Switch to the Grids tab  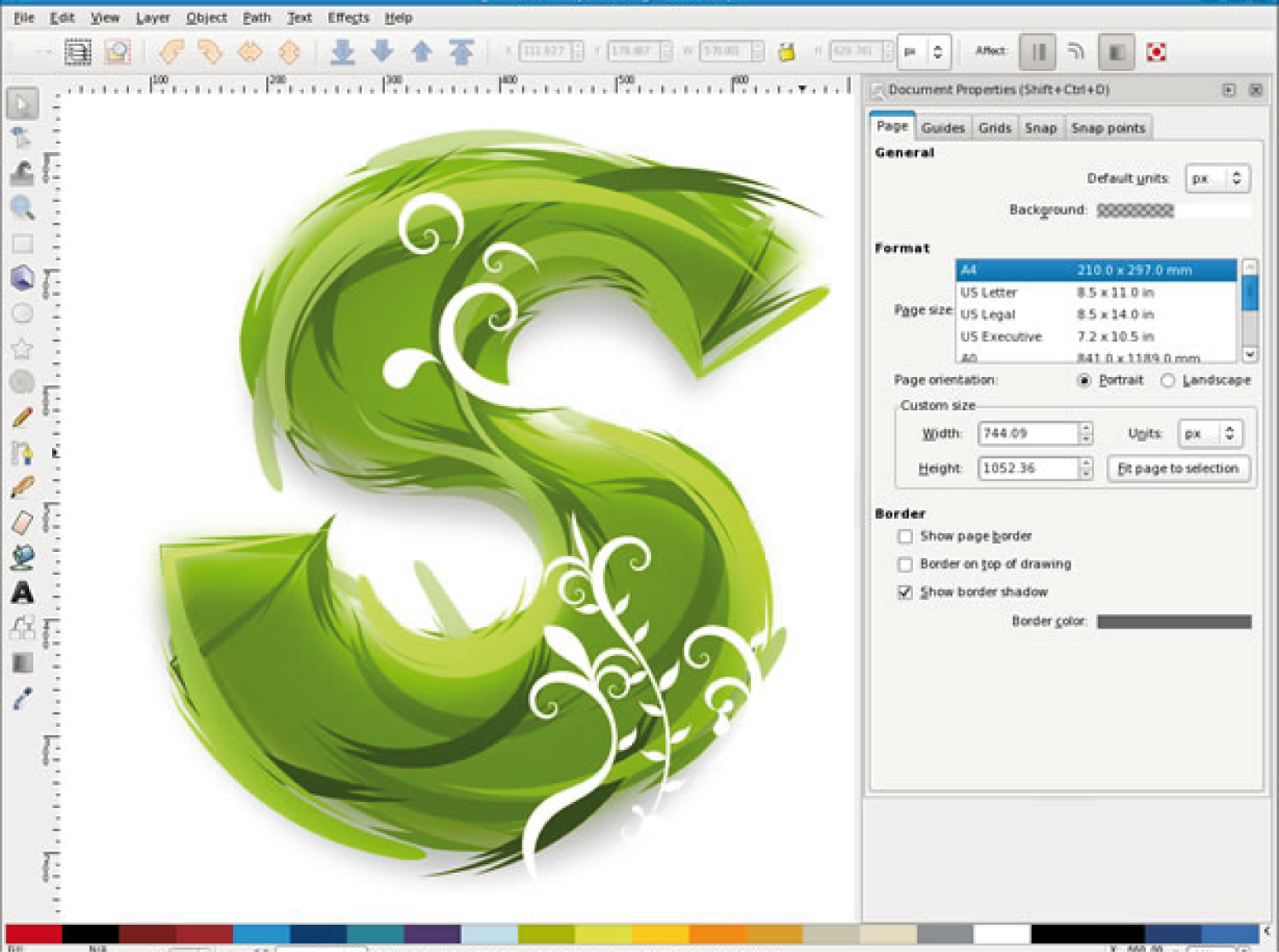tap(994, 128)
